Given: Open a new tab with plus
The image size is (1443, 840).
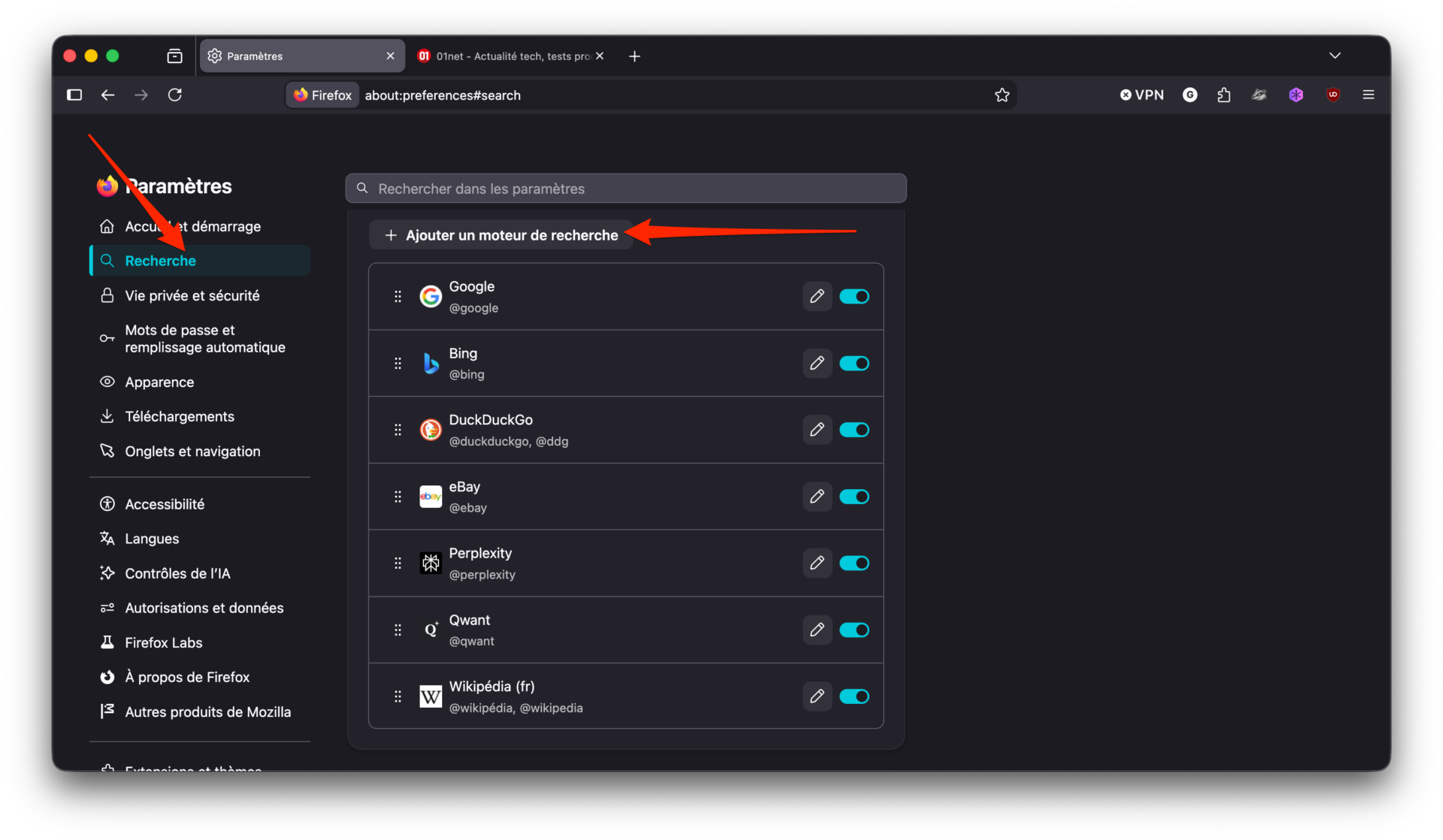Looking at the screenshot, I should (x=634, y=56).
